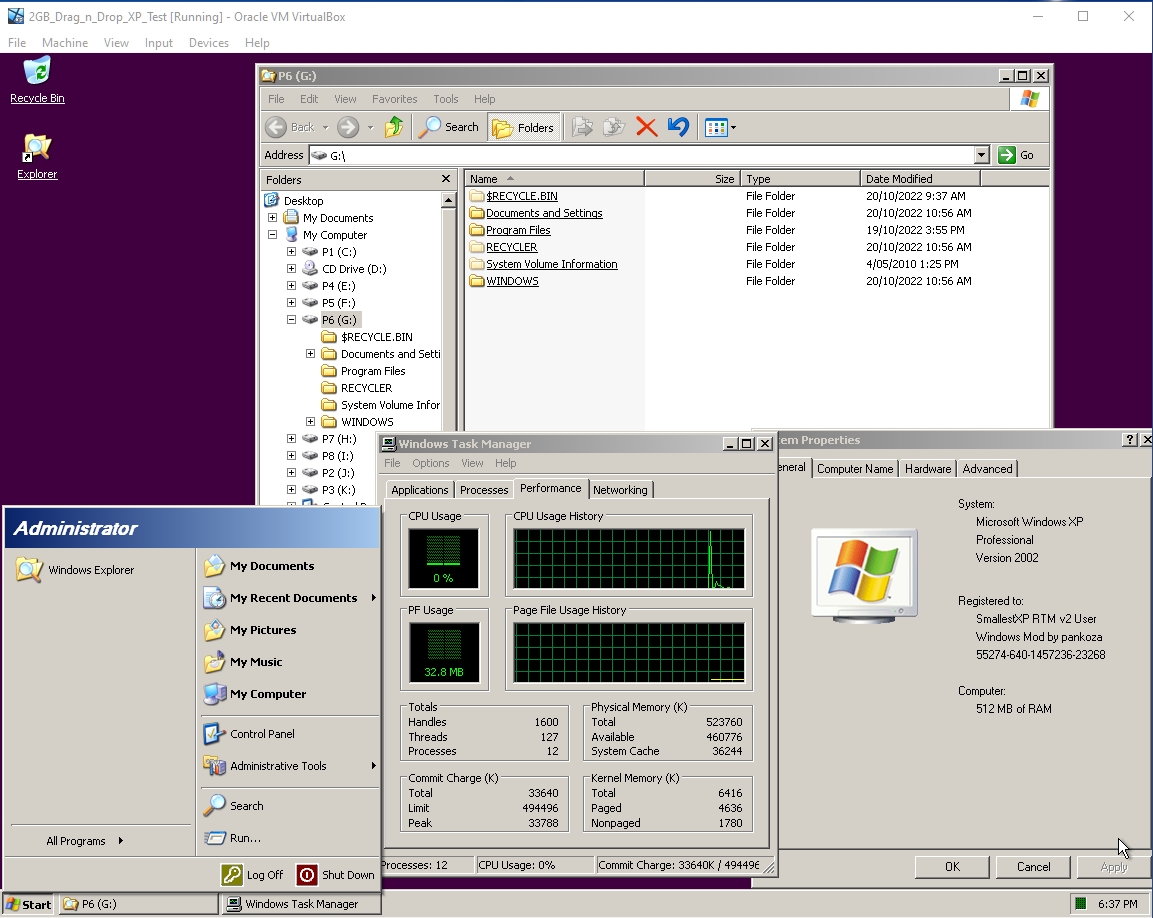Open My Music in the Start menu
The image size is (1153, 918).
(x=243, y=662)
